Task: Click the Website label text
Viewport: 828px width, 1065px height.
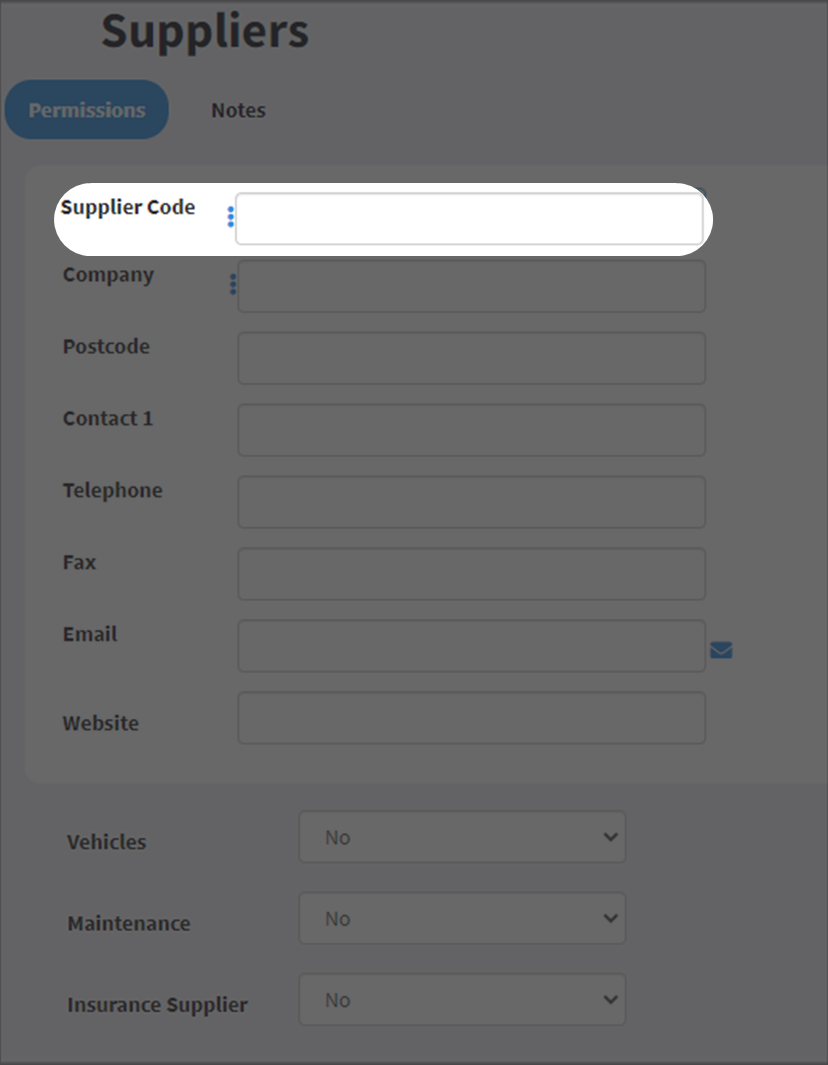Action: pos(101,723)
